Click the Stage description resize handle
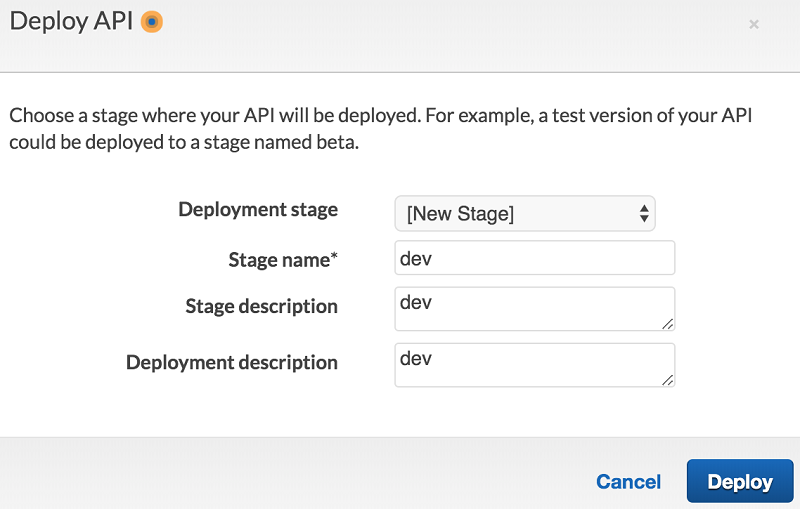Viewport: 800px width, 509px height. (667, 323)
